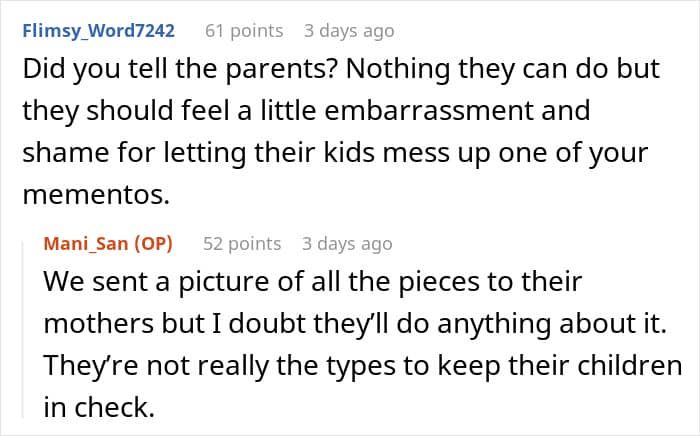
Task: Open the timestamp on Flimsy_Word7242's comment
Action: point(348,31)
